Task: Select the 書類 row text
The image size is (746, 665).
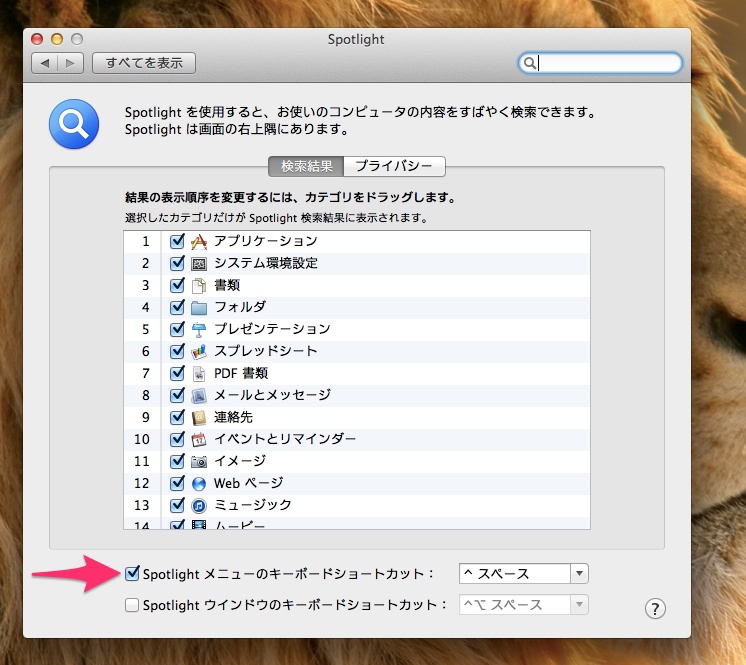Action: click(x=227, y=285)
